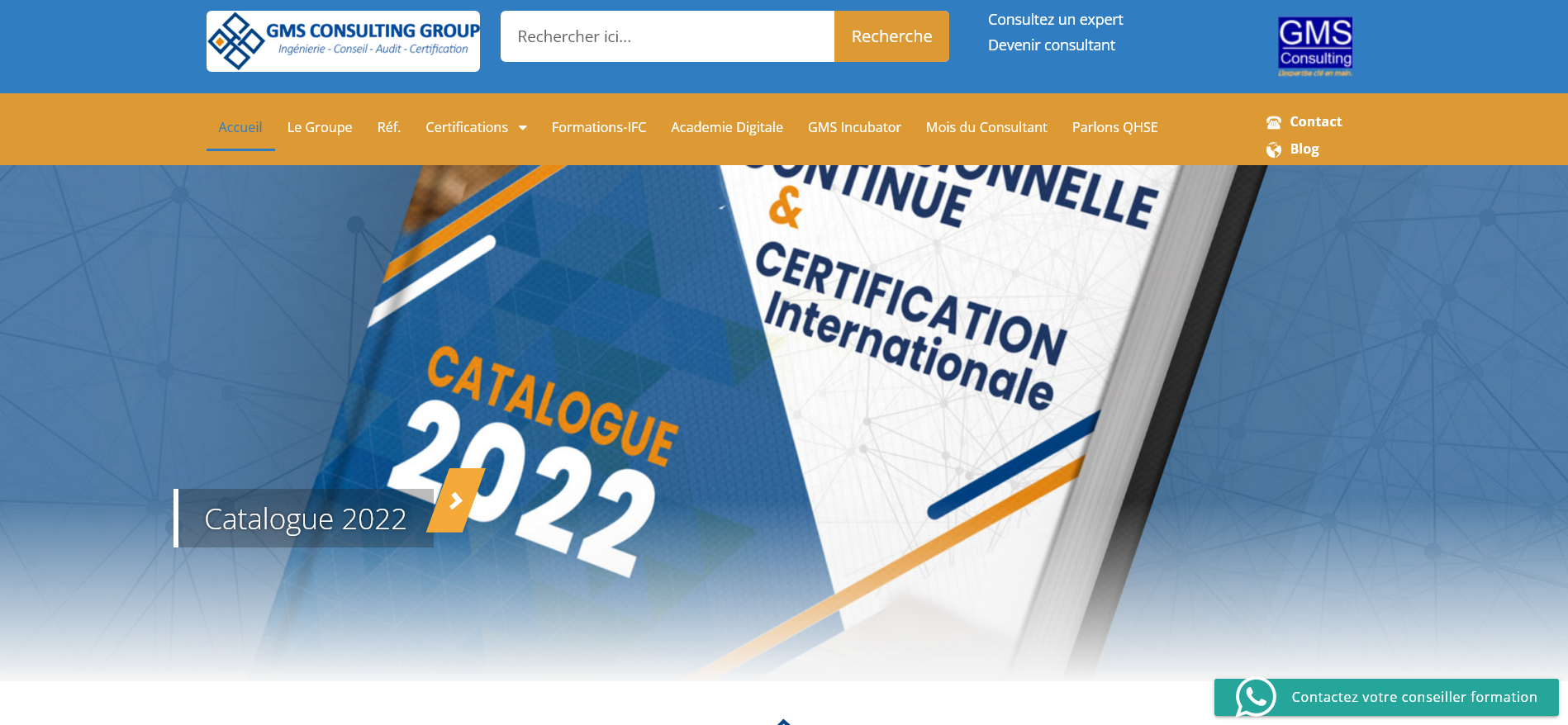Click the blue GMS Consulting badge logo
The image size is (1568, 725).
point(1314,46)
